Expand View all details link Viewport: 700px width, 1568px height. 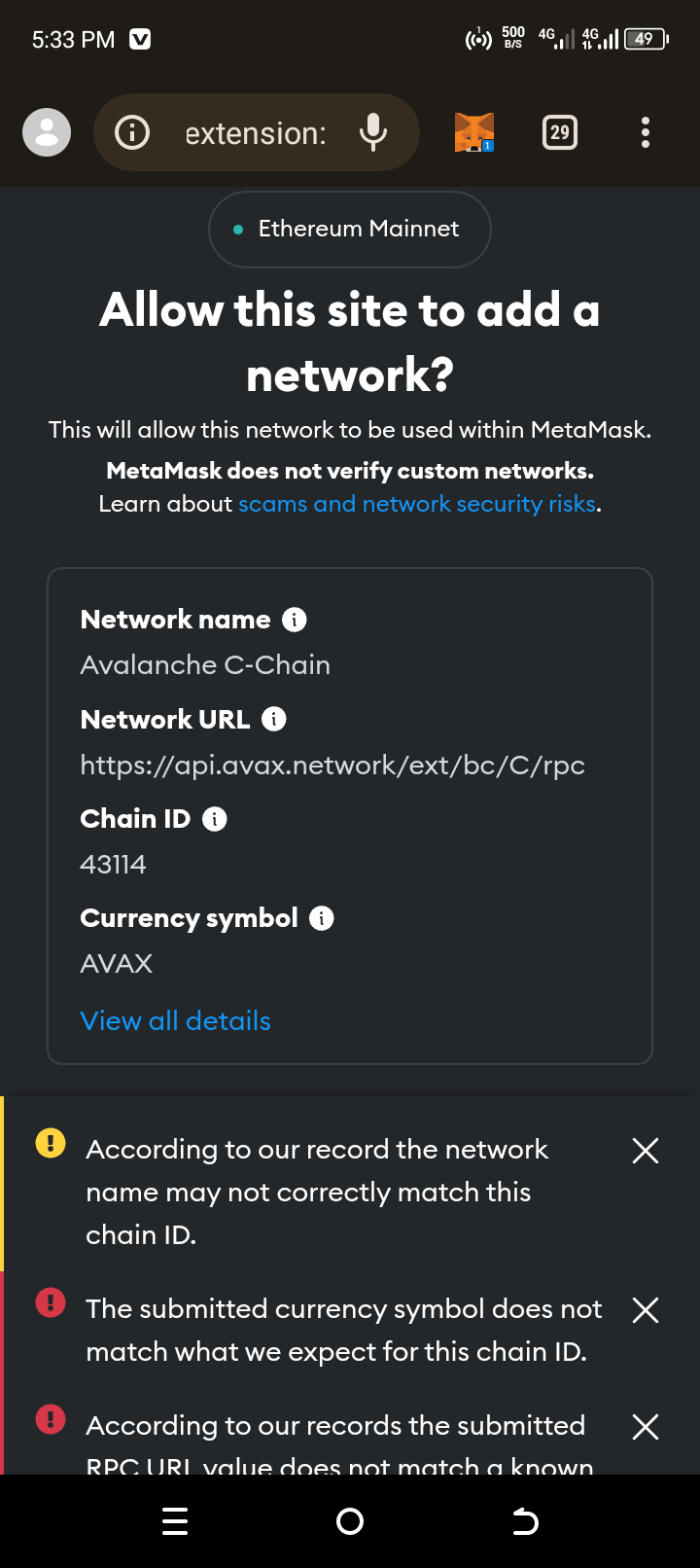[176, 1020]
